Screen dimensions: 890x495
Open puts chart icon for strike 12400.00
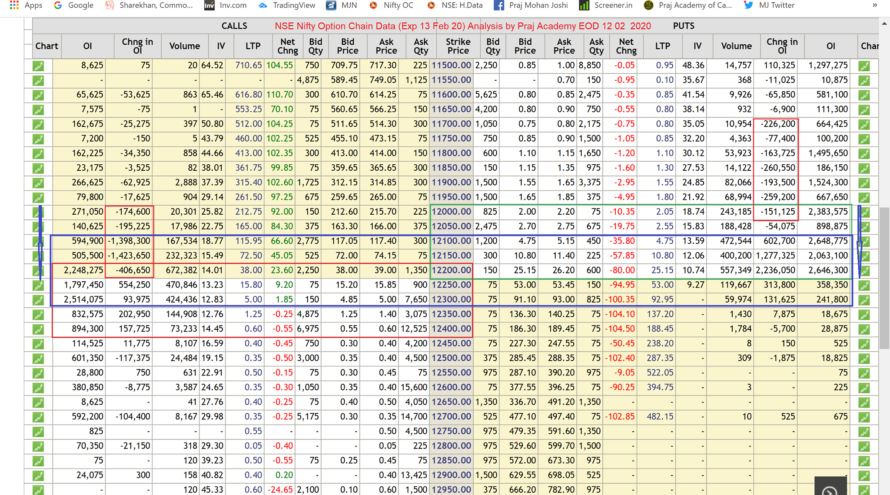(x=864, y=329)
